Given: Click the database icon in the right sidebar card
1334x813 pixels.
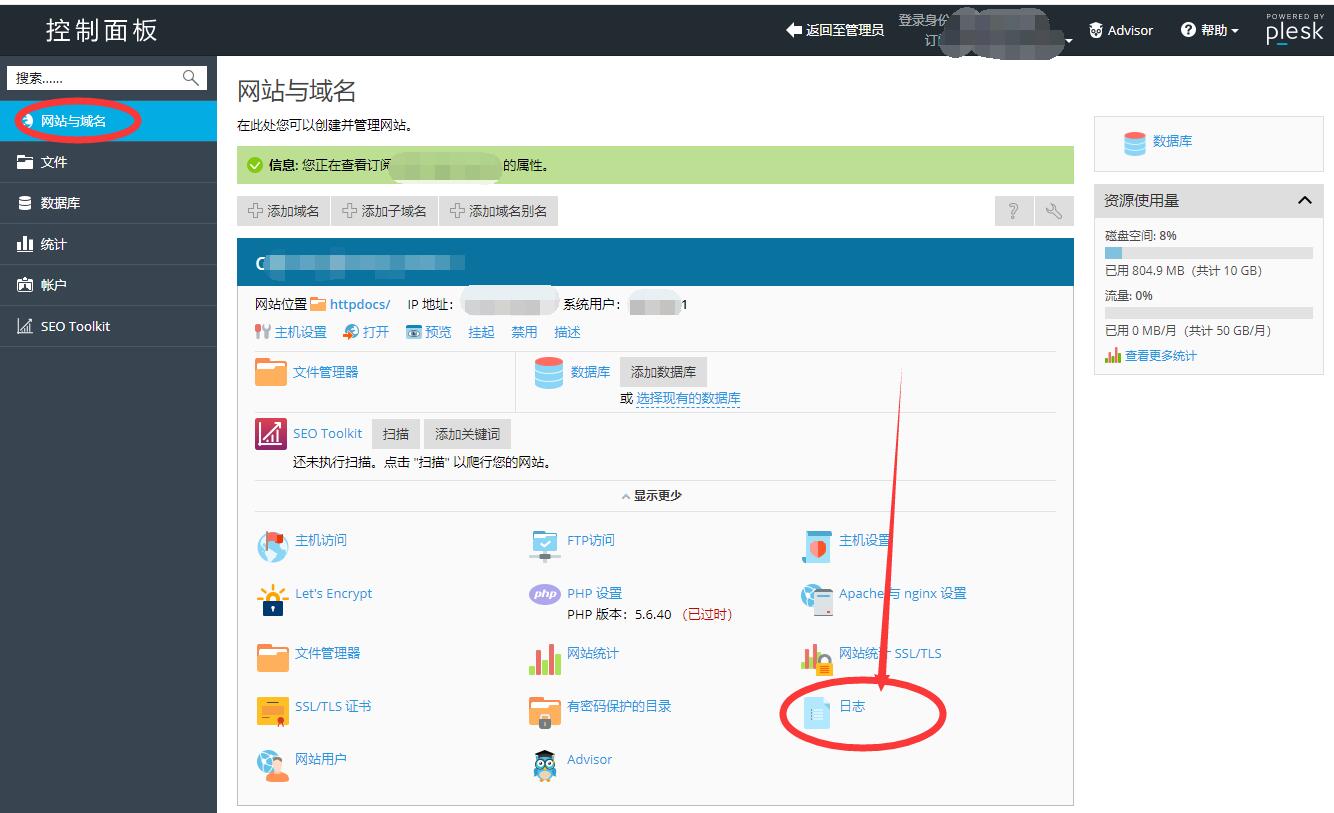Looking at the screenshot, I should coord(1134,143).
